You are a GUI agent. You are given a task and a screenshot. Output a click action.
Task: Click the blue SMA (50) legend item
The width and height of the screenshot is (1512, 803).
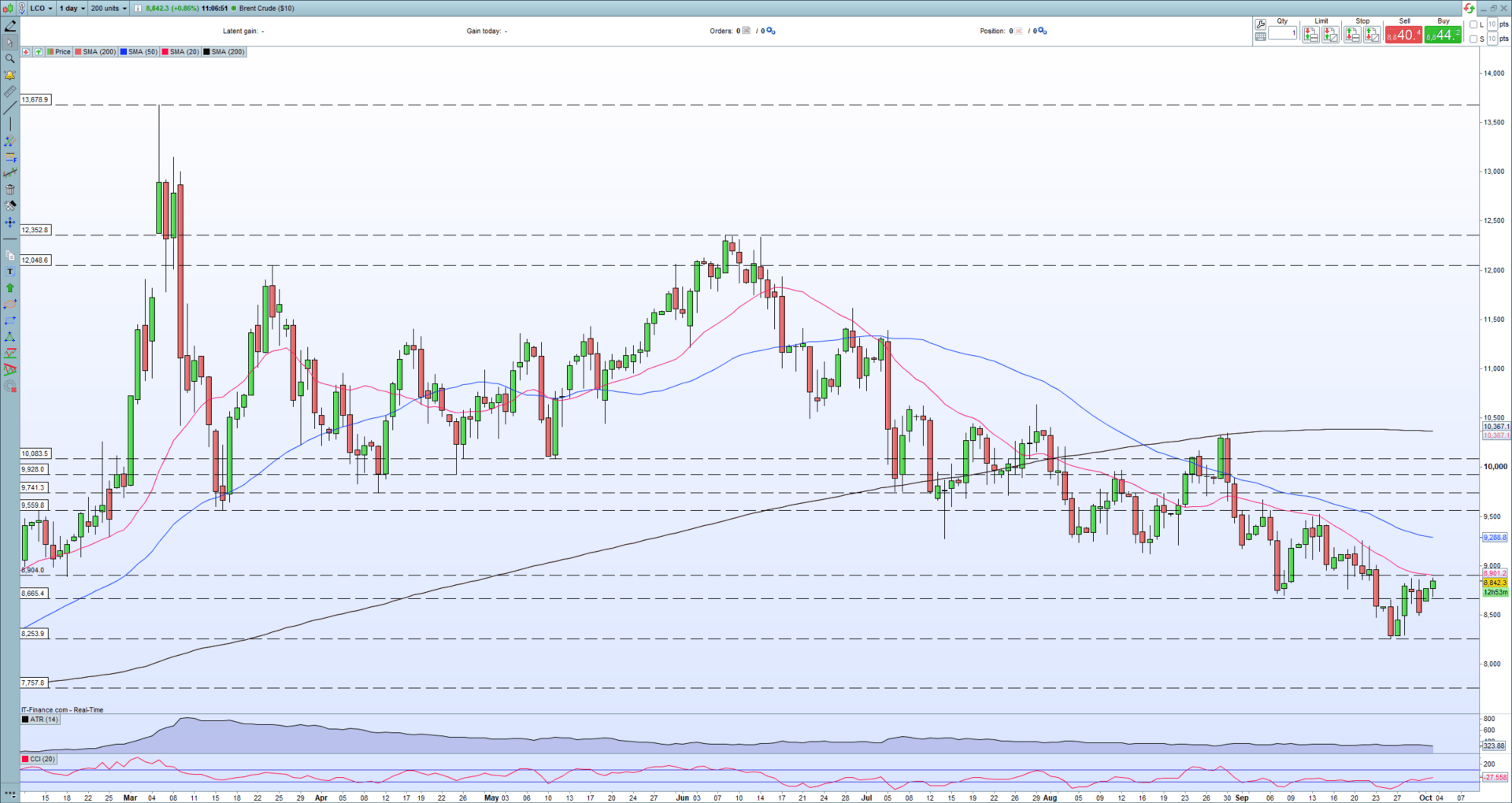click(139, 52)
